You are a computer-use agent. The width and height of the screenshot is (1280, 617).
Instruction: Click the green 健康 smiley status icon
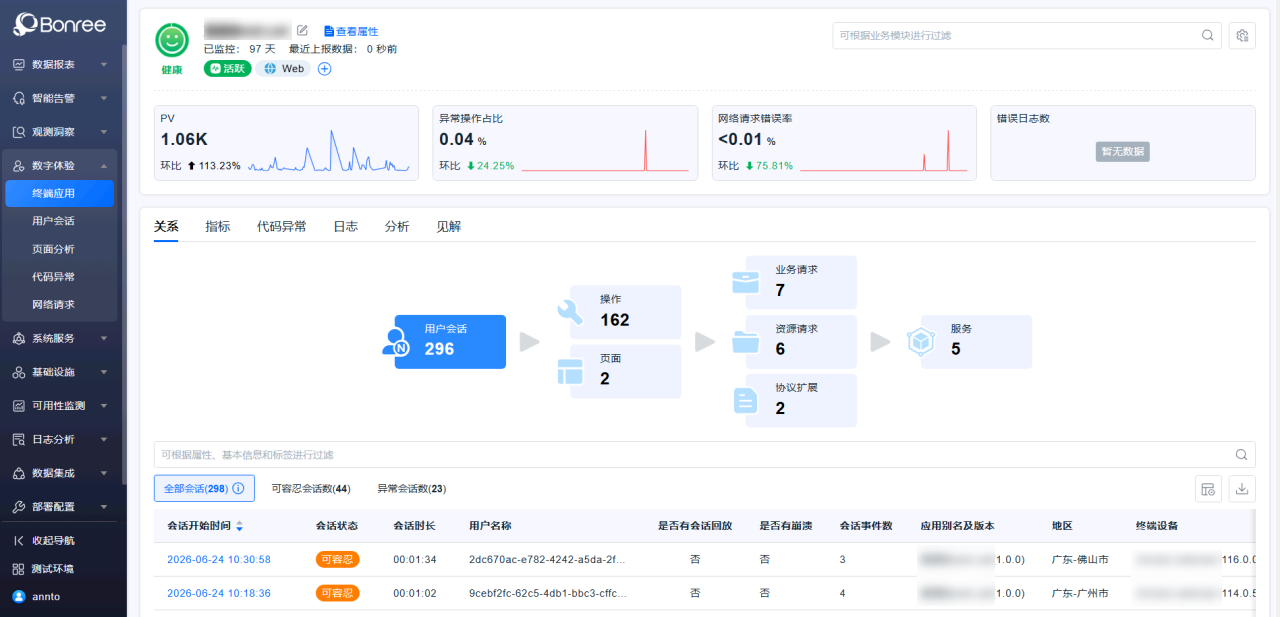(172, 40)
